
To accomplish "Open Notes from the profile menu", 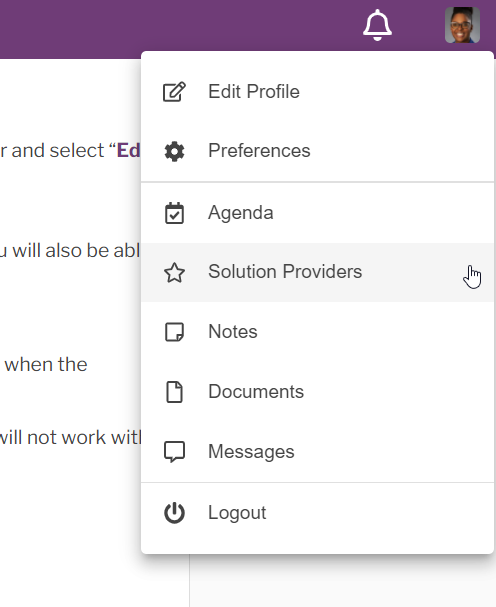I will click(318, 332).
